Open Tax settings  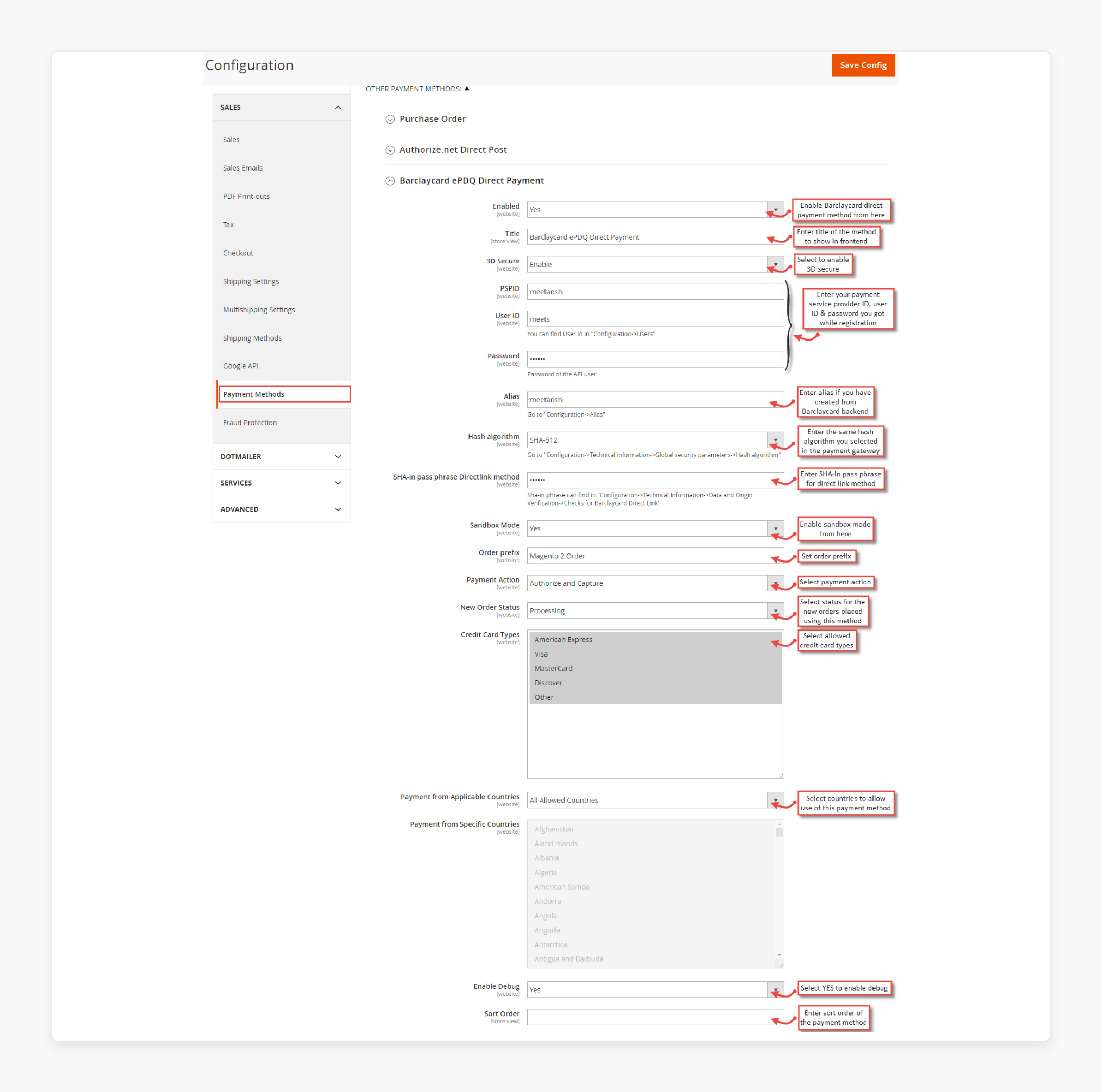[x=228, y=225]
